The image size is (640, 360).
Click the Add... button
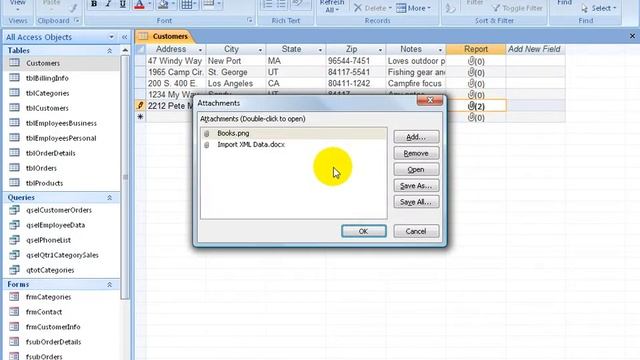(x=416, y=137)
